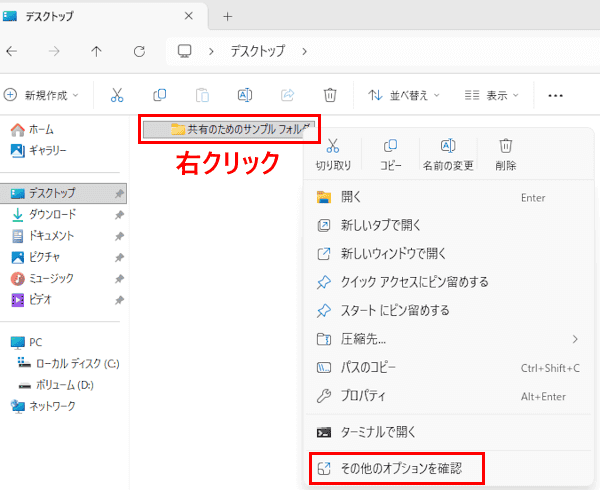
Task: Click the toolbar Cut scissors icon
Action: 117,95
